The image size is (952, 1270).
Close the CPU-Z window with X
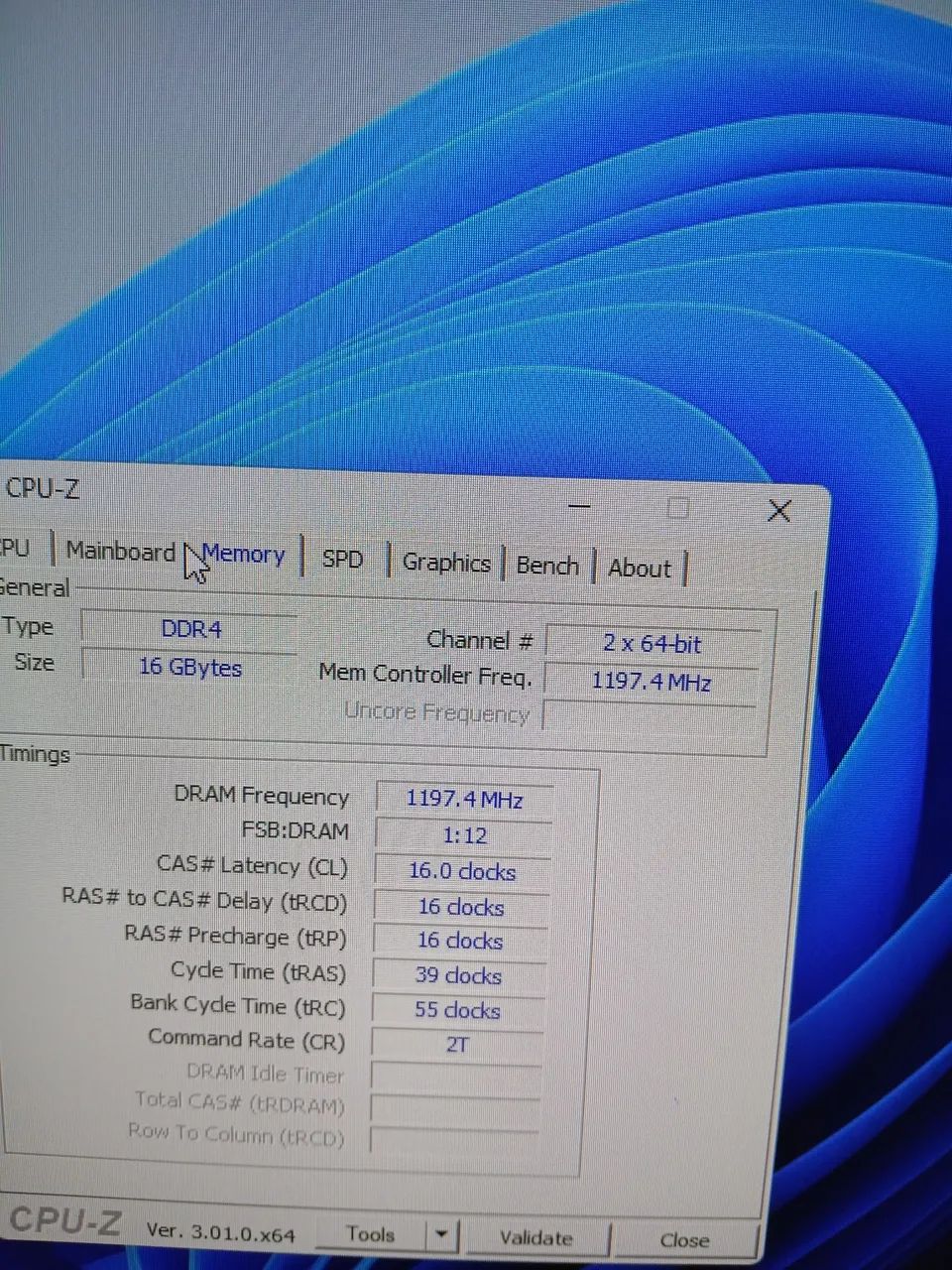click(779, 511)
